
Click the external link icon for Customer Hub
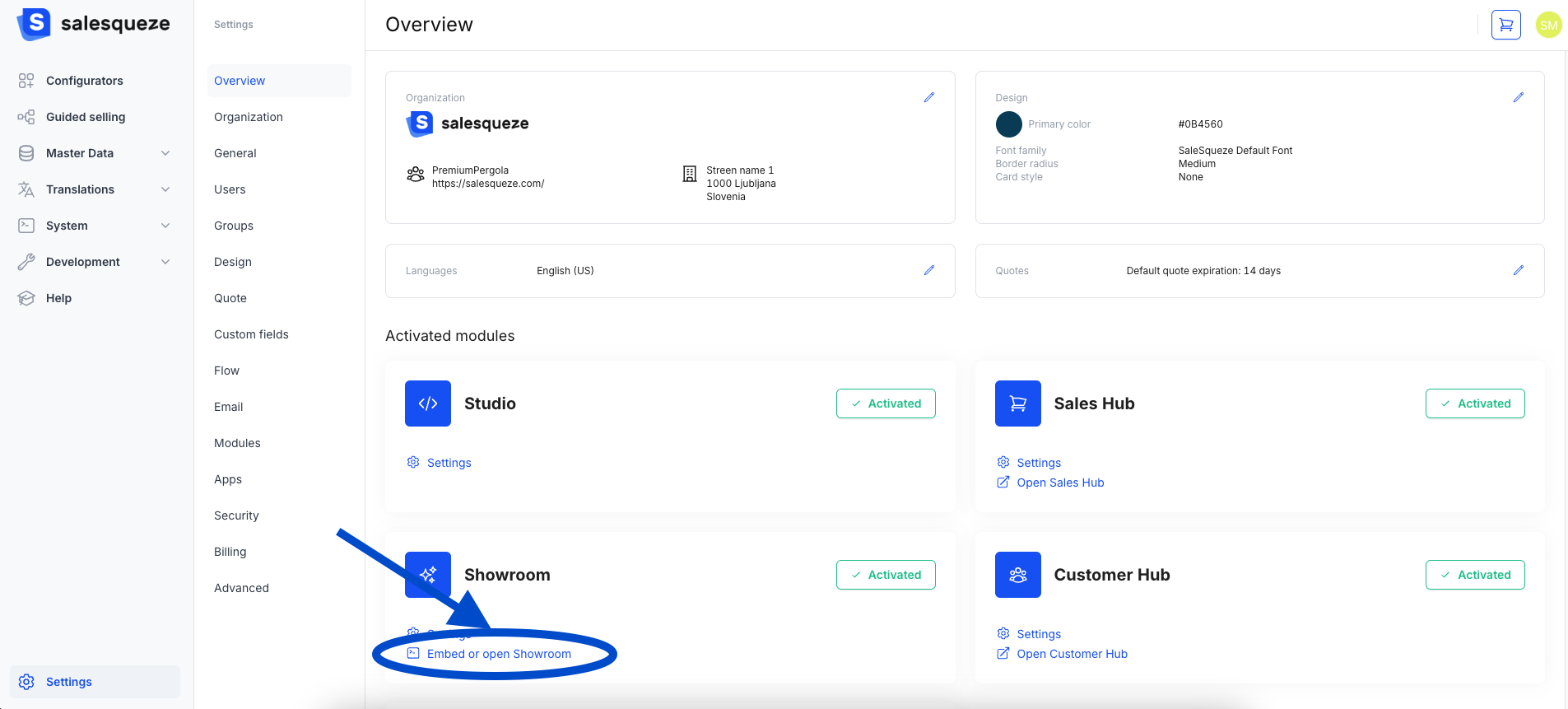[1003, 653]
